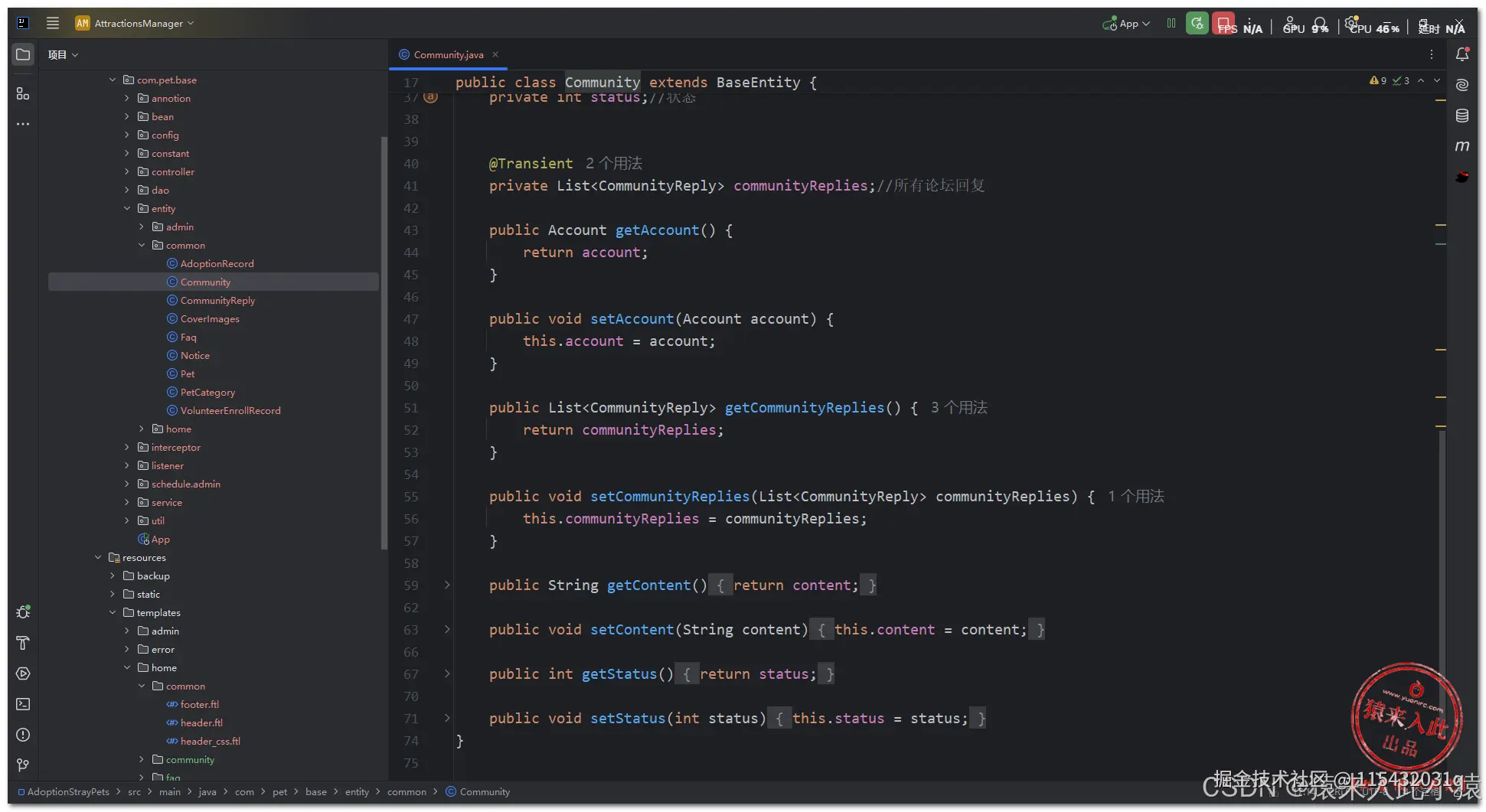Stop the running App with red button

pos(1223,24)
